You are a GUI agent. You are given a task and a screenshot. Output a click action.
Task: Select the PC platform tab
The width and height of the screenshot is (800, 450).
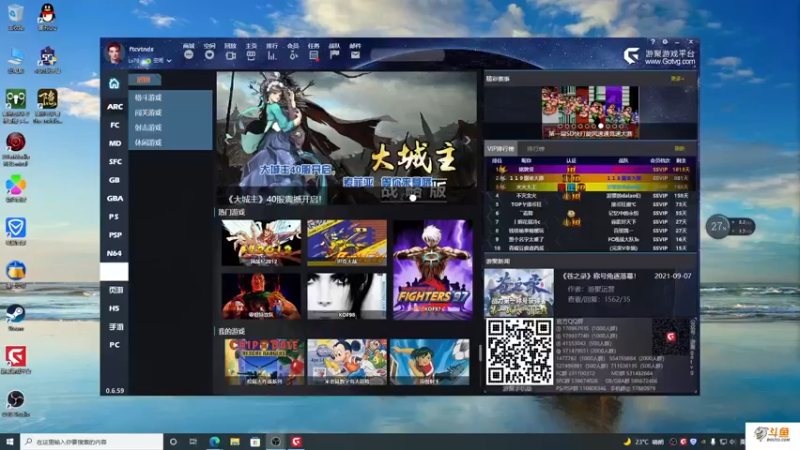114,345
